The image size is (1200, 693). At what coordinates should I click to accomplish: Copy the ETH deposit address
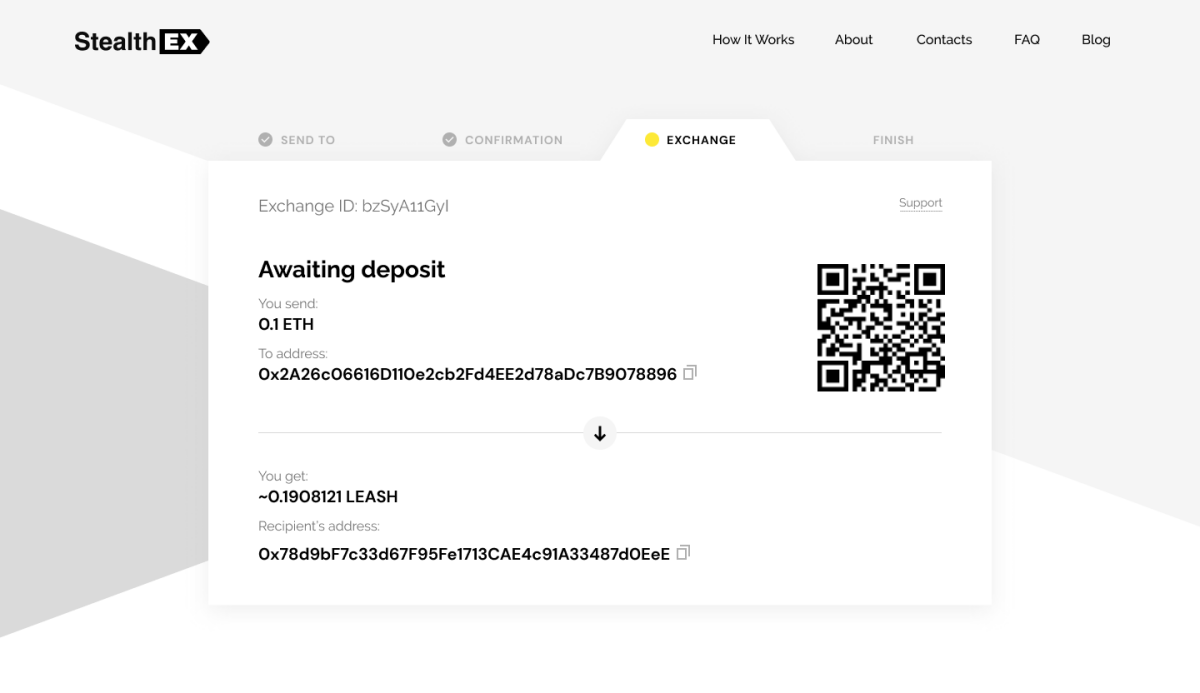tap(690, 372)
